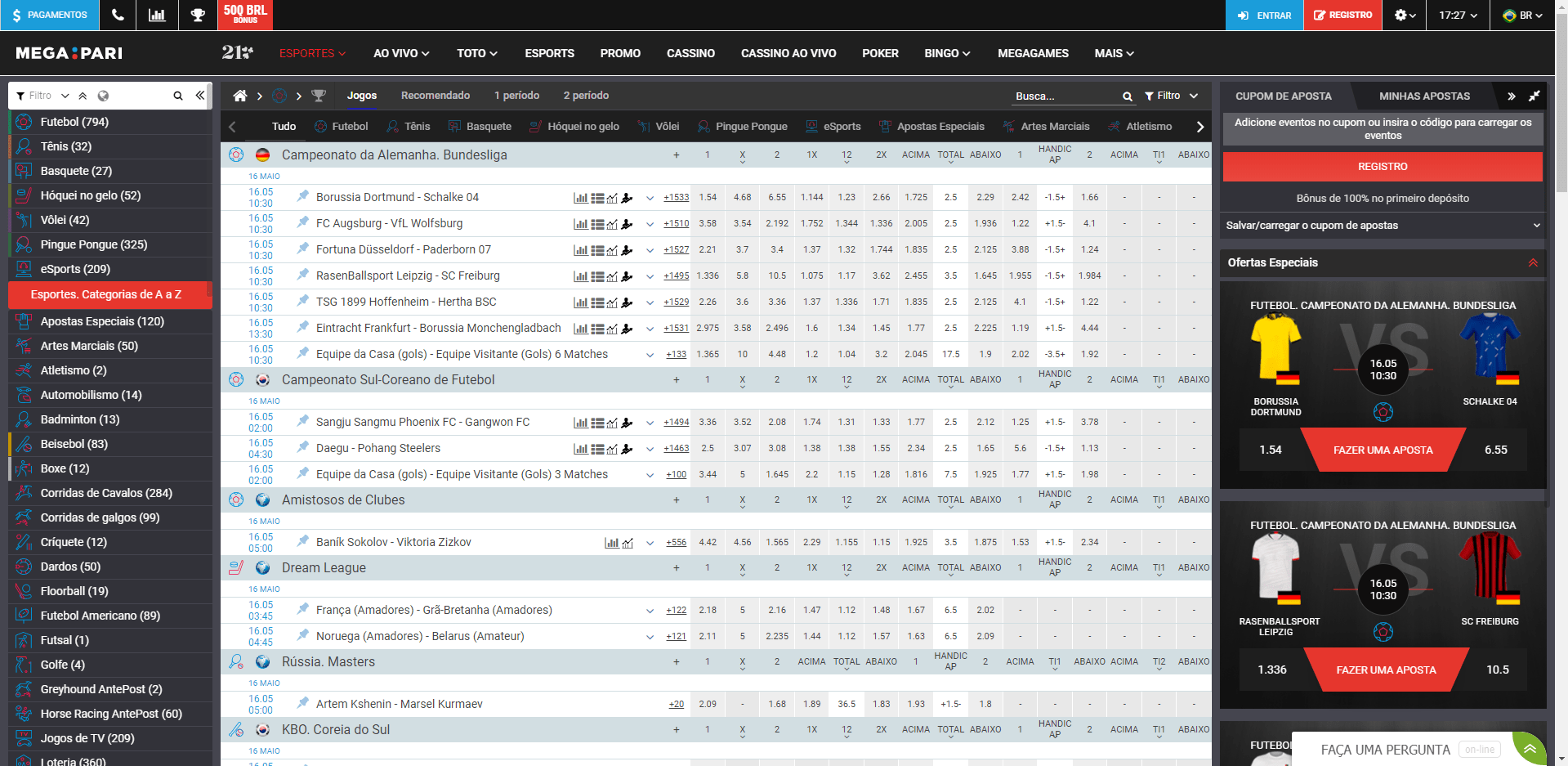Open the statistics bar chart icon in top bar
1568x766 pixels.
click(x=157, y=15)
